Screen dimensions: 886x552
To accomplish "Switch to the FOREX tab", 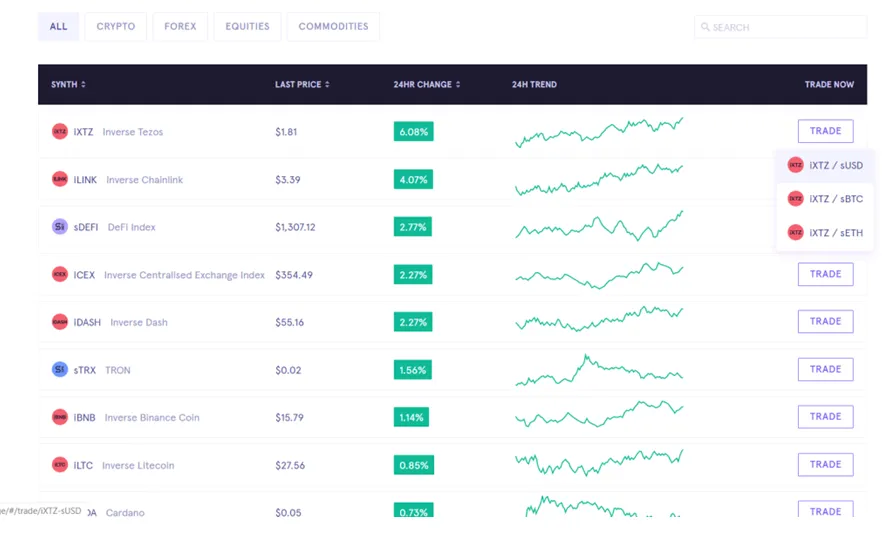I will [x=180, y=27].
